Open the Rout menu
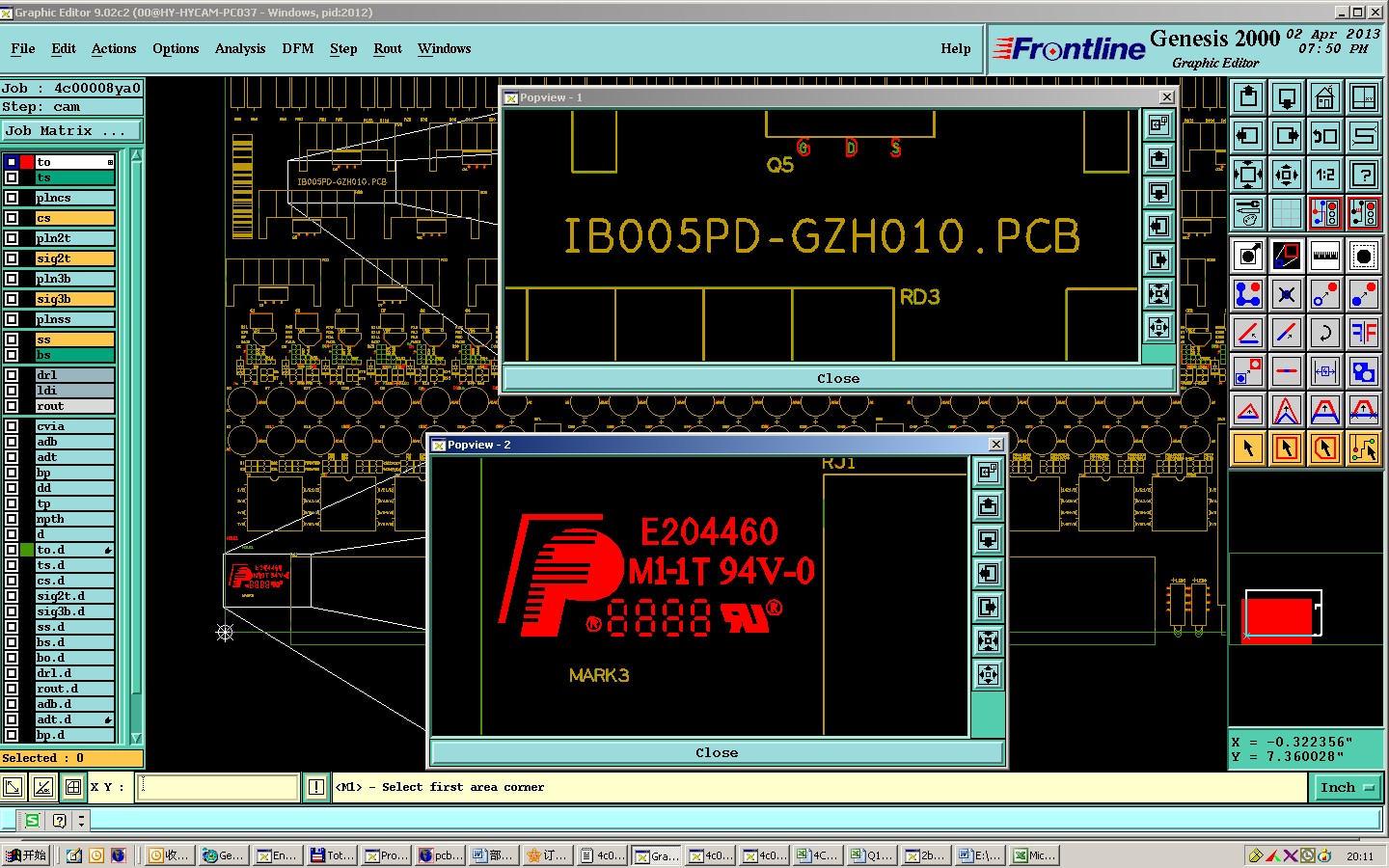The width and height of the screenshot is (1389, 868). click(388, 48)
